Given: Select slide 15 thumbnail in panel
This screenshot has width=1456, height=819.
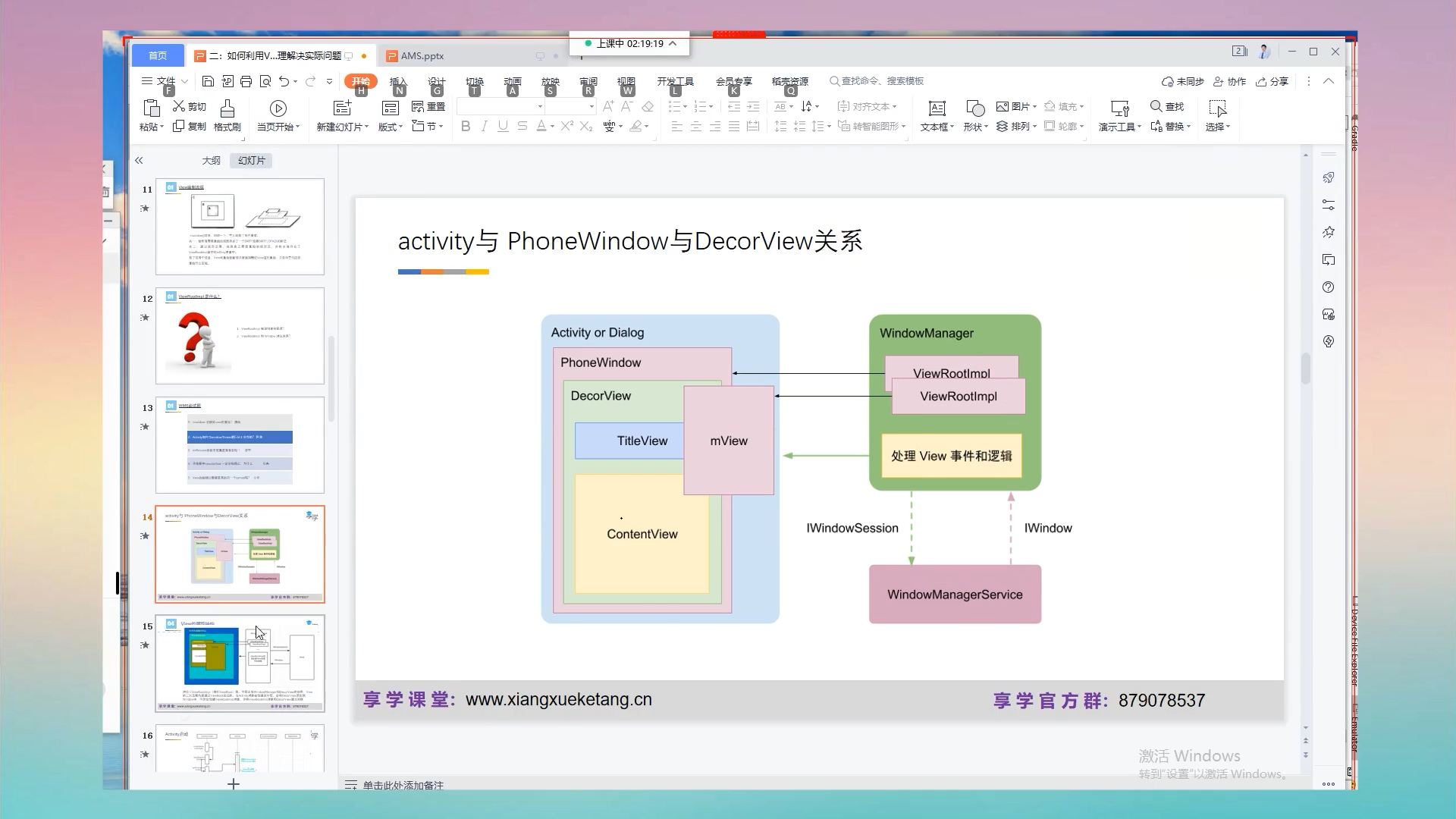Looking at the screenshot, I should pos(240,663).
